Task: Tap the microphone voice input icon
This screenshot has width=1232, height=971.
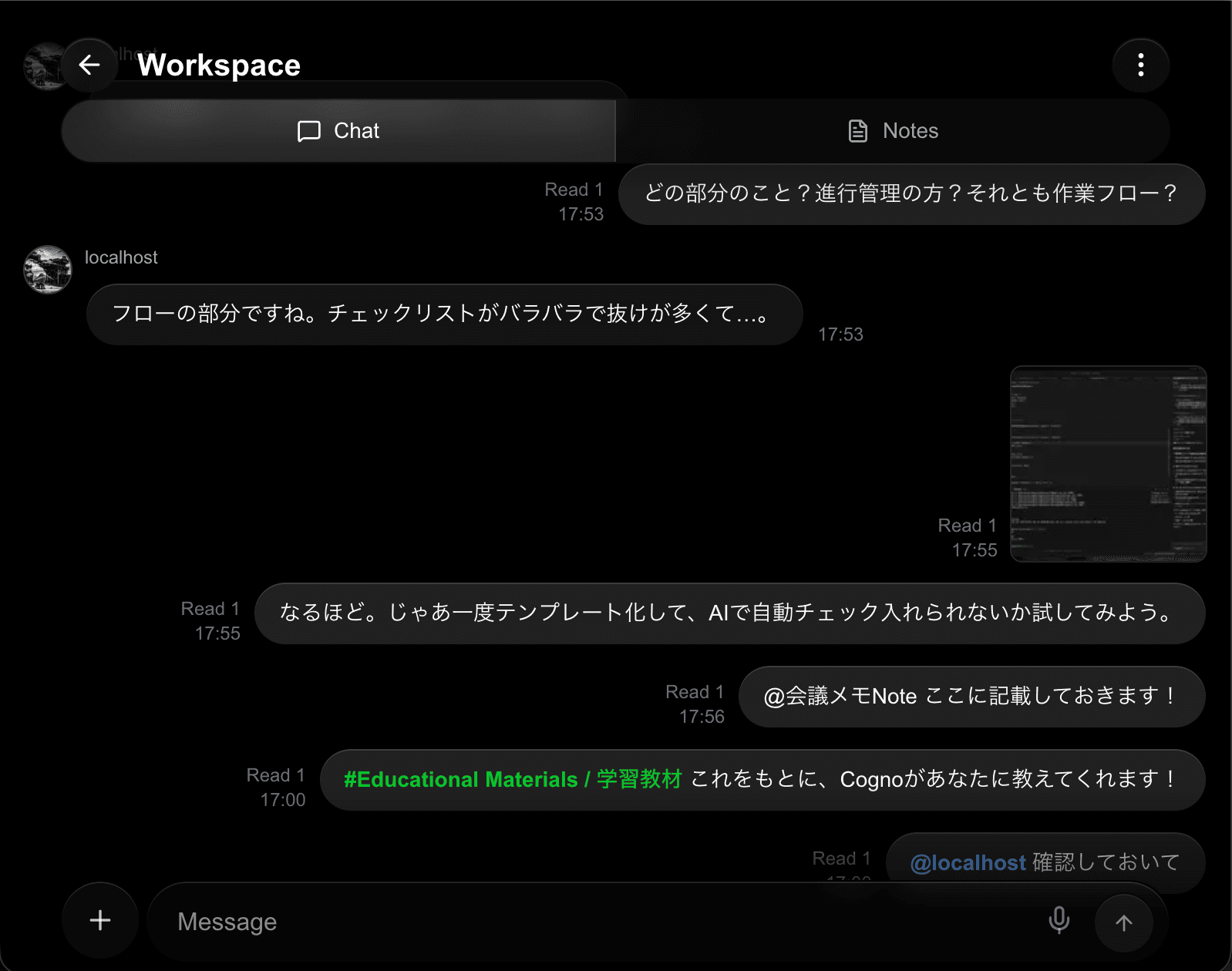Action: pyautogui.click(x=1059, y=920)
